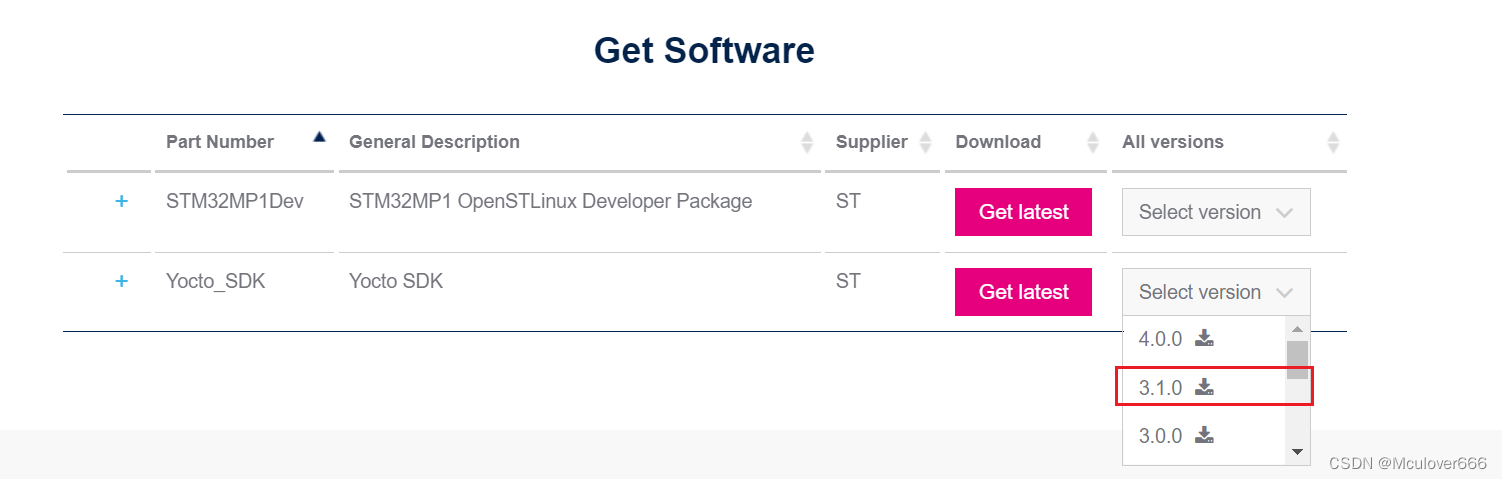This screenshot has width=1502, height=479.
Task: Click the STM32MP1Dev part number cell
Action: point(235,202)
